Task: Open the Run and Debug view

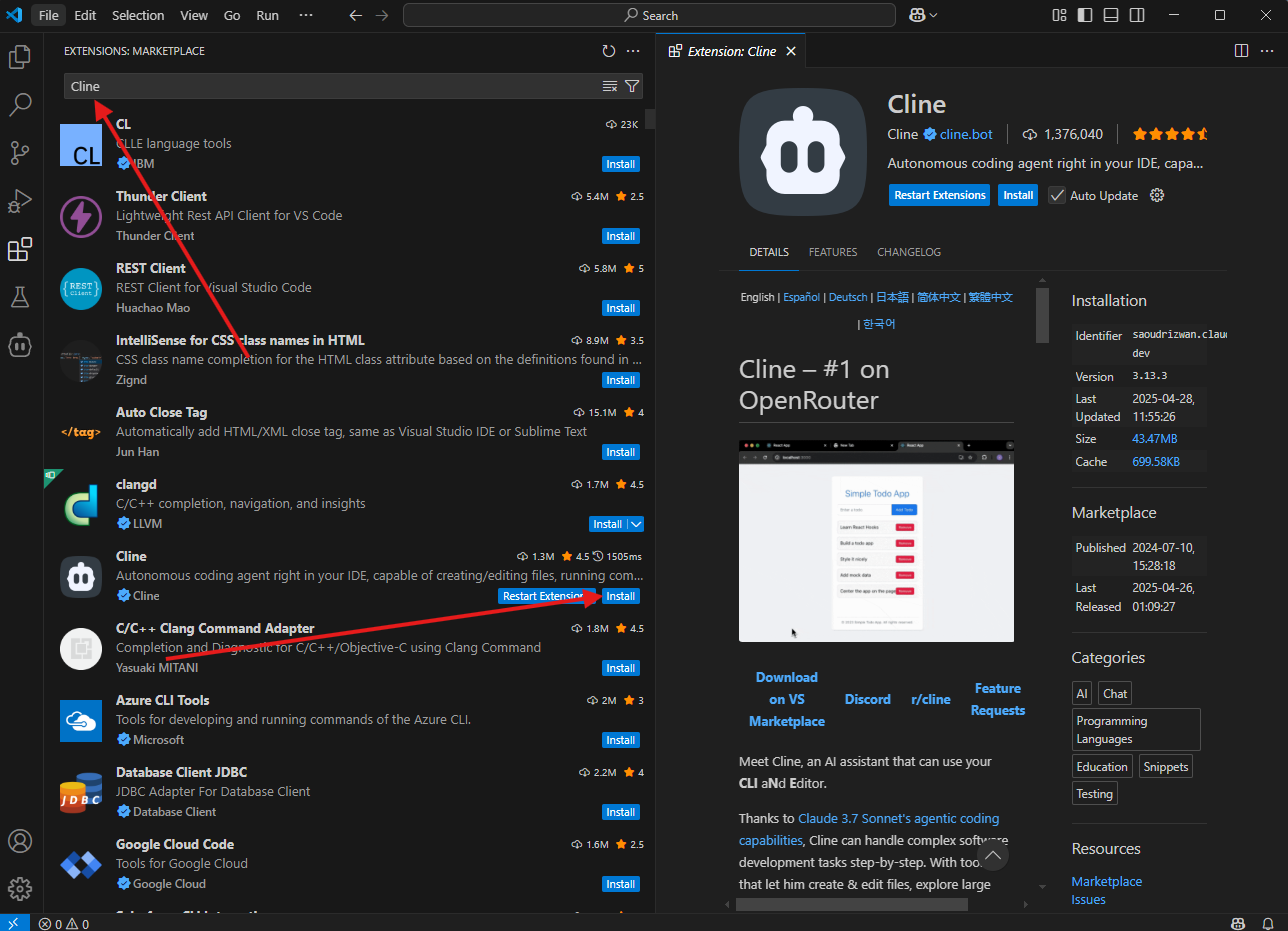Action: point(20,201)
